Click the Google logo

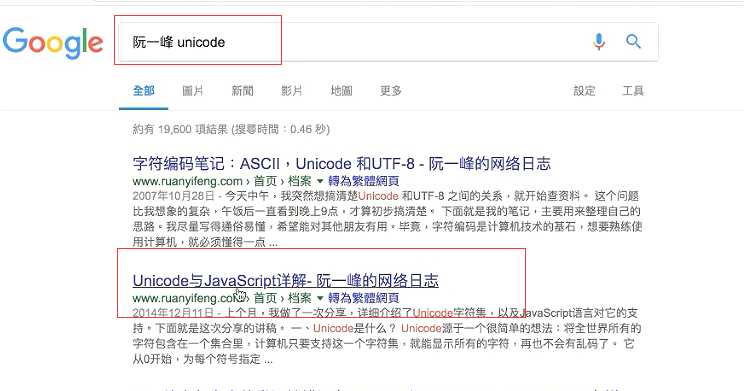pos(53,43)
